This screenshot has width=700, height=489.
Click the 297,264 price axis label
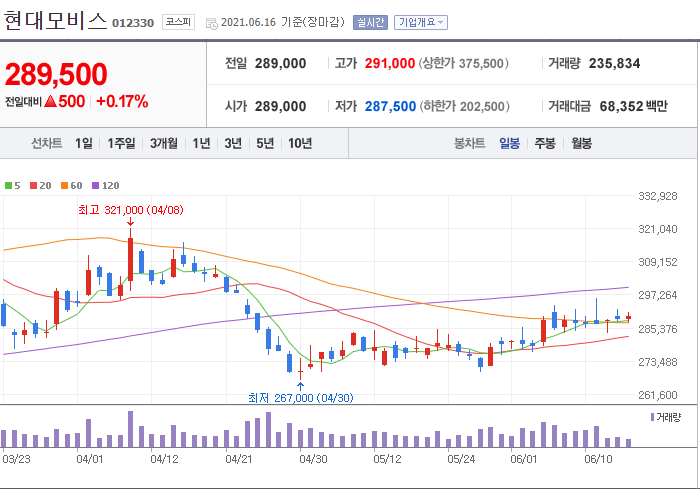pyautogui.click(x=658, y=295)
